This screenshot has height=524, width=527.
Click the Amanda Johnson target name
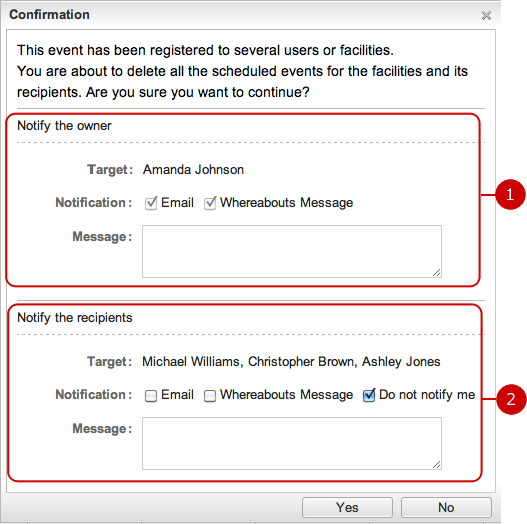pos(193,170)
